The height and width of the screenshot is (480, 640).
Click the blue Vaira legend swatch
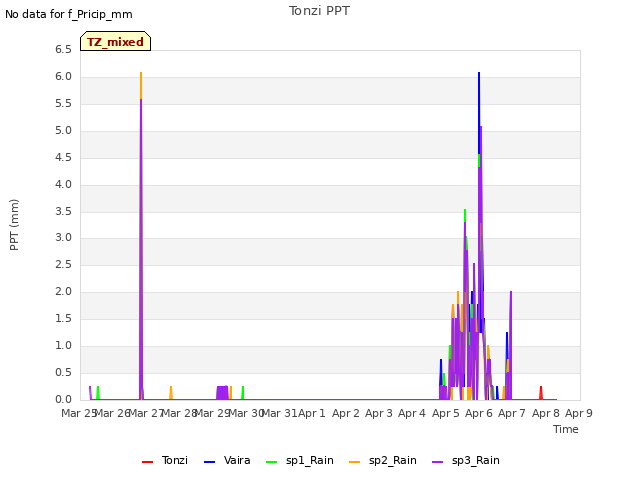tap(209, 462)
